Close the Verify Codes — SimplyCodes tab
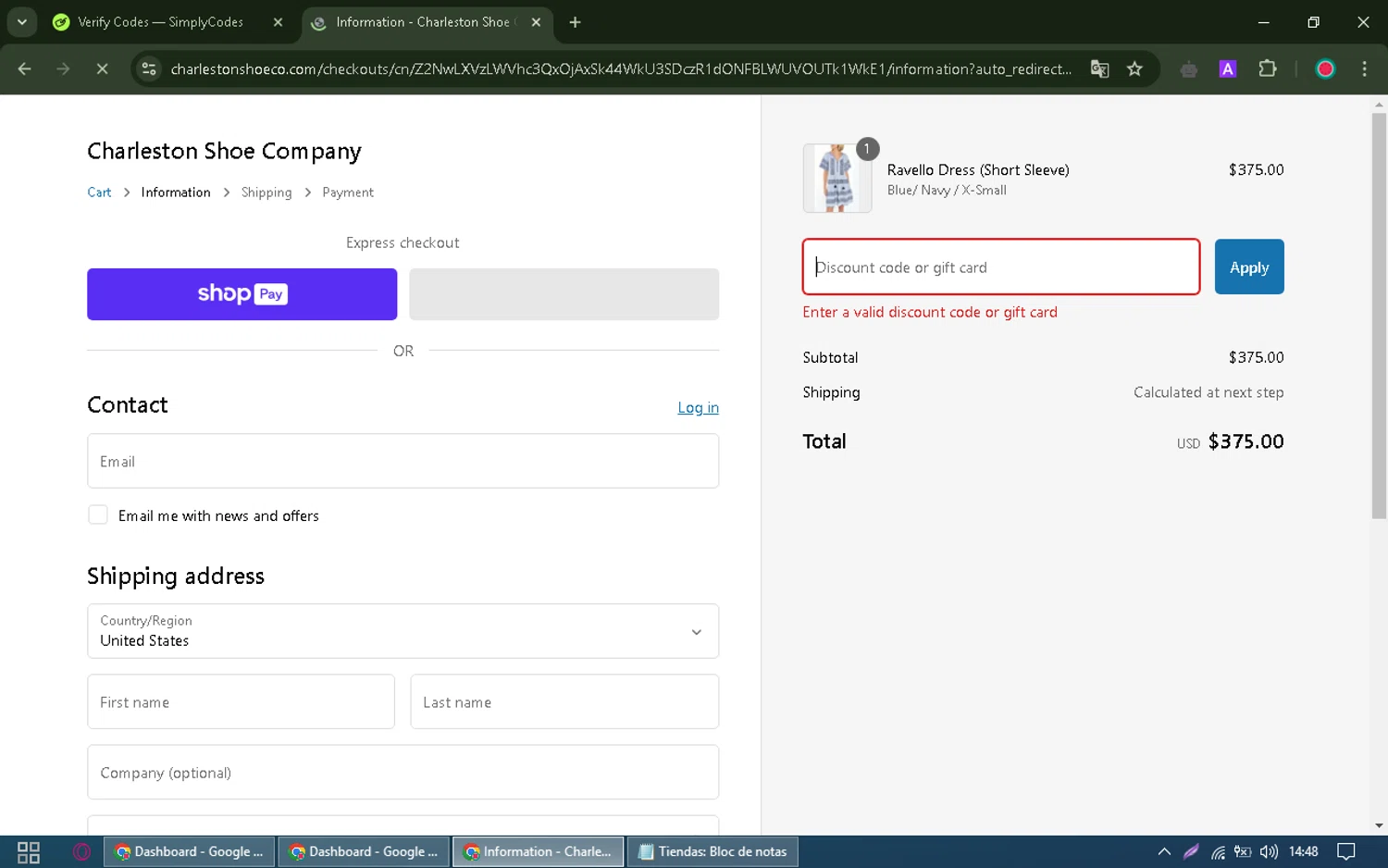This screenshot has height=868, width=1388. tap(278, 22)
